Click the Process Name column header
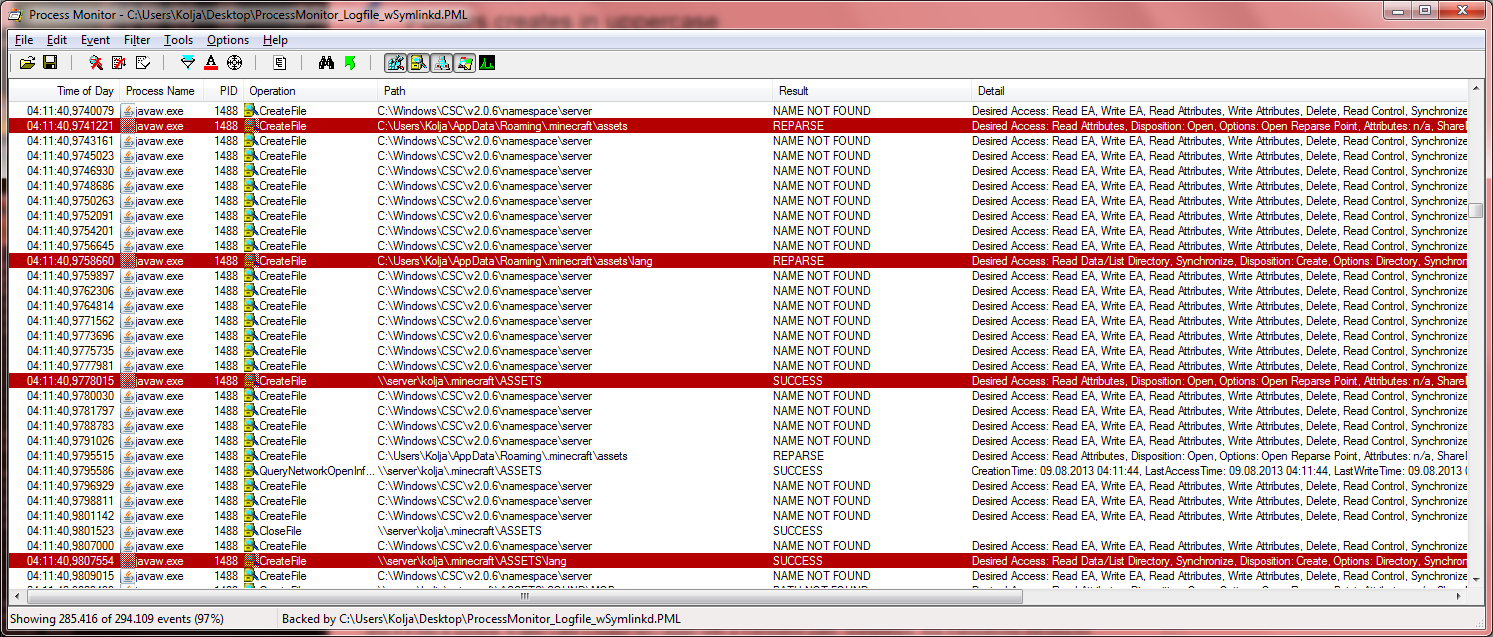The width and height of the screenshot is (1493, 637). (161, 91)
